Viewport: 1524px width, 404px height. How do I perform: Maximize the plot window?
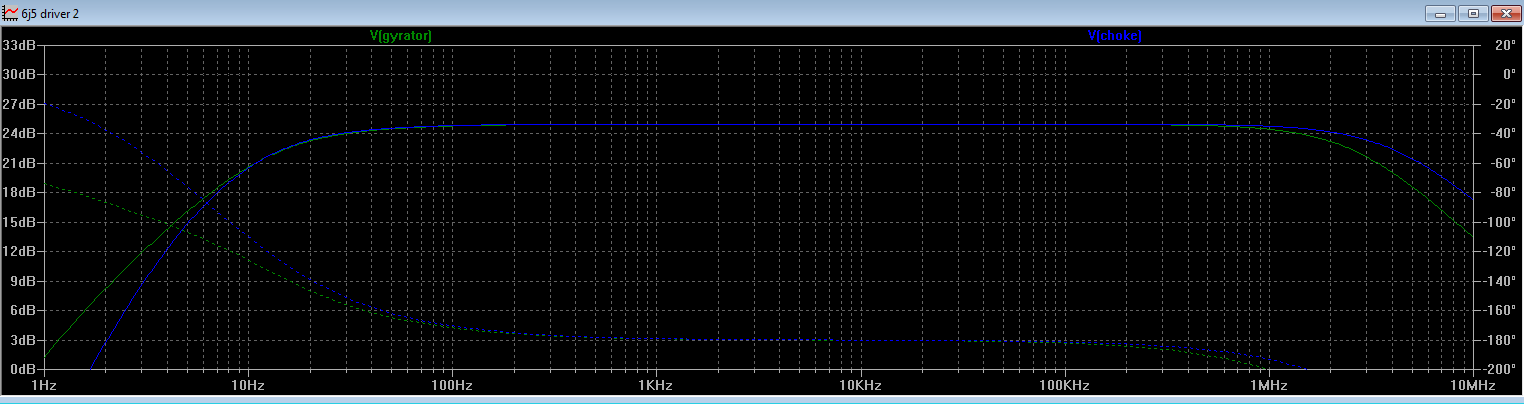1472,13
